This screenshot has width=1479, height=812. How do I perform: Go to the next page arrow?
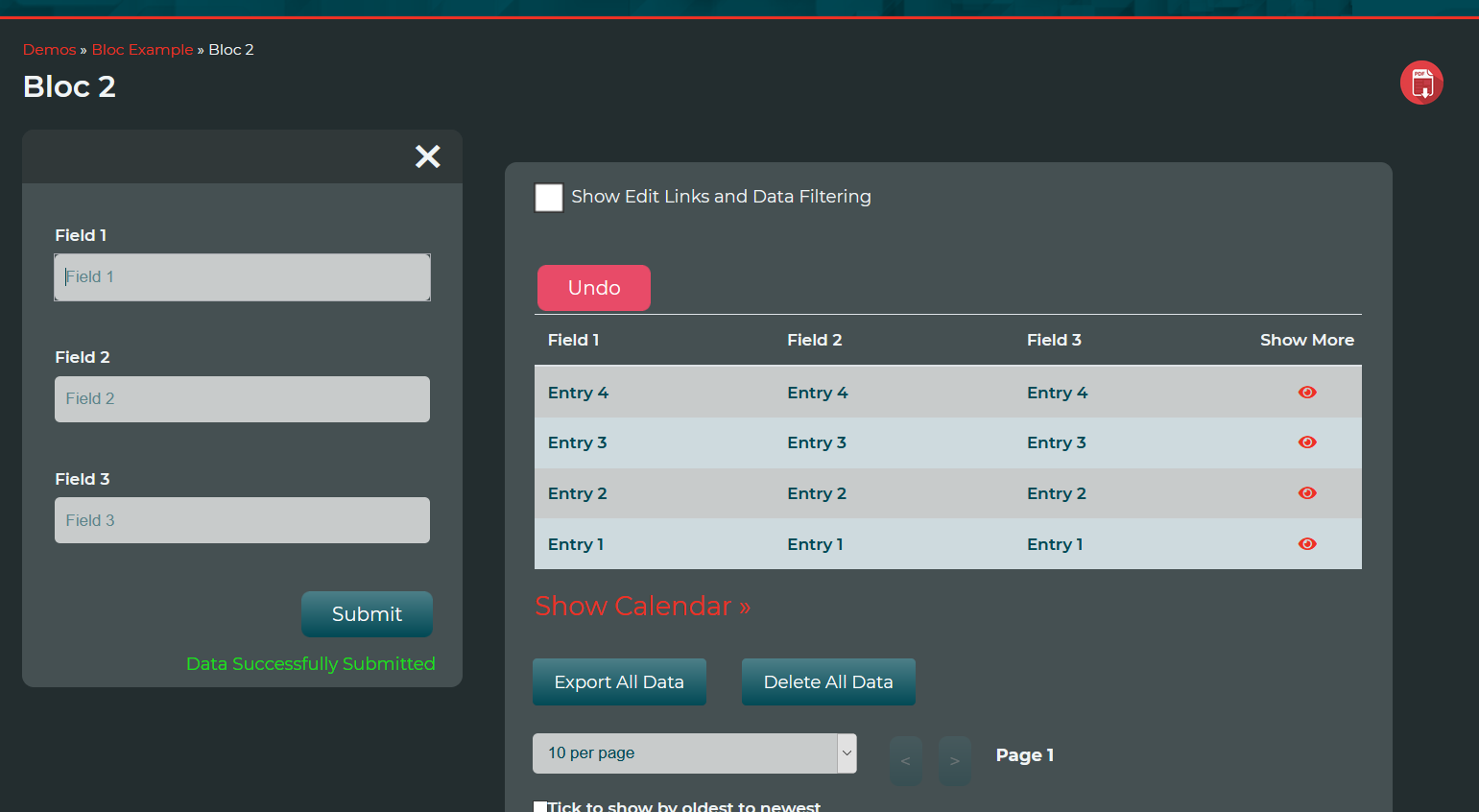[955, 761]
